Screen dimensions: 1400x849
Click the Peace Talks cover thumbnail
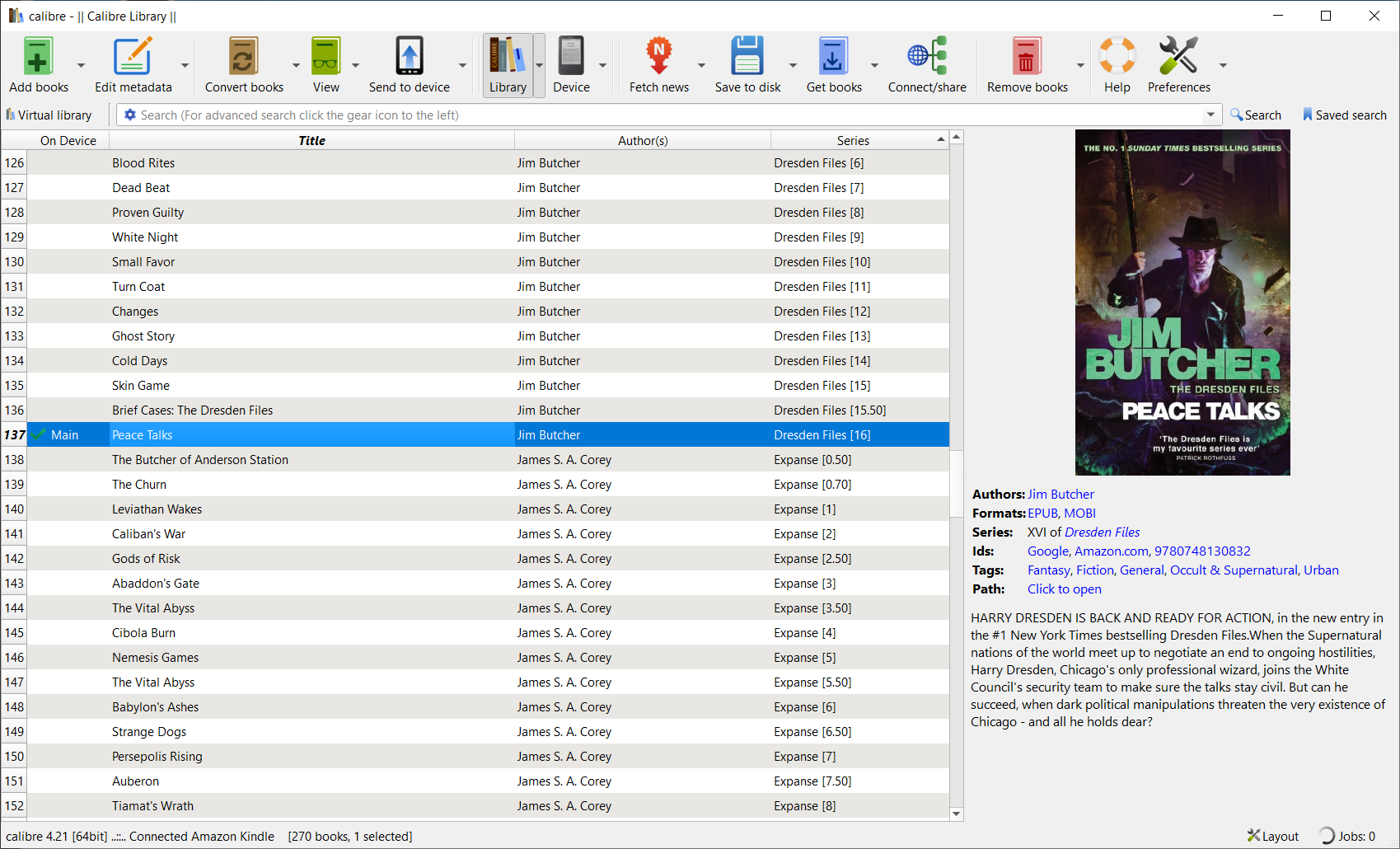1182,303
